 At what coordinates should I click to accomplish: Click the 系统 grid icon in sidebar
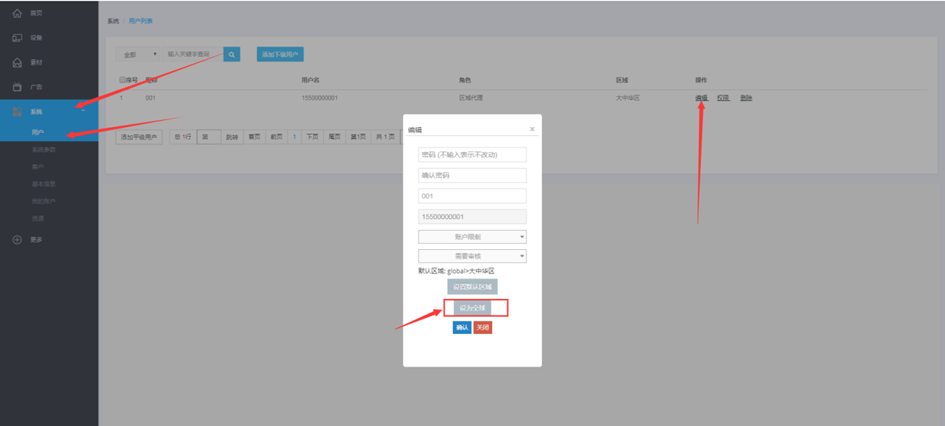17,112
